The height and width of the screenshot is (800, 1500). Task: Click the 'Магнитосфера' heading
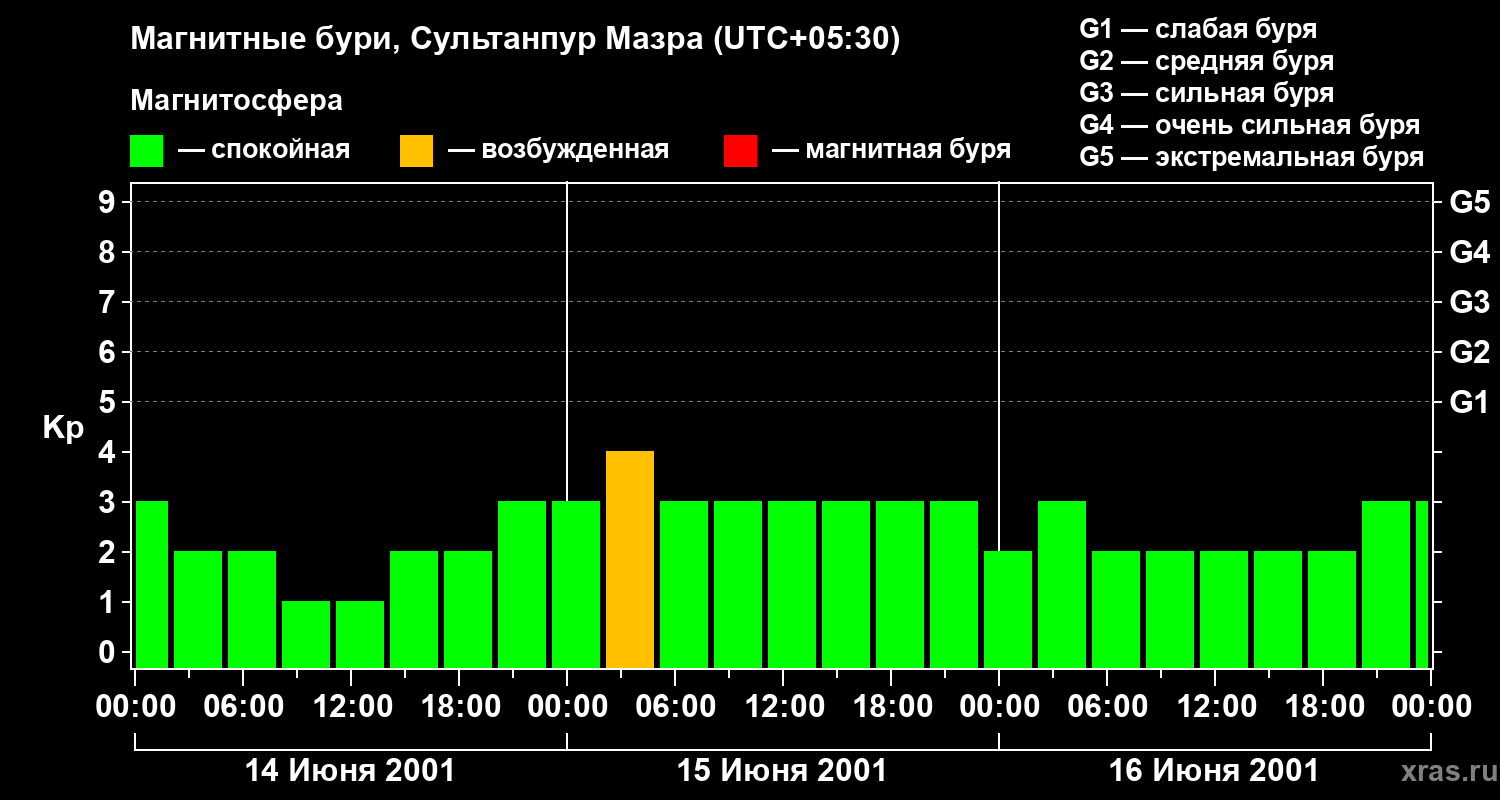pyautogui.click(x=237, y=101)
